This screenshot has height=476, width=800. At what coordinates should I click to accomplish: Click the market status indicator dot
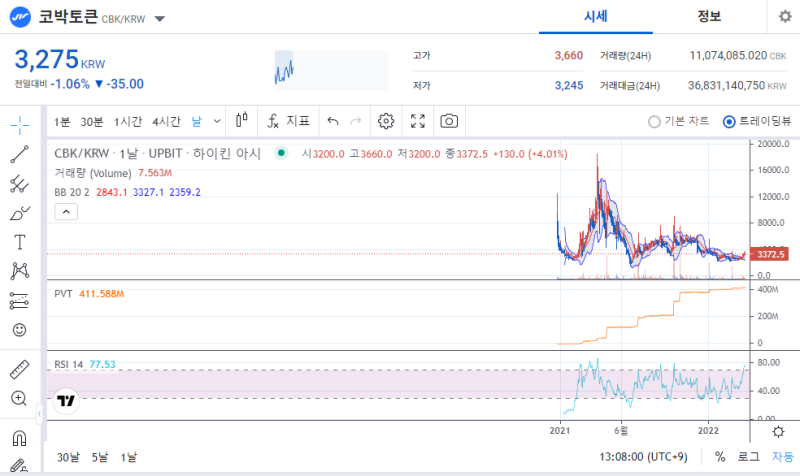(x=281, y=153)
